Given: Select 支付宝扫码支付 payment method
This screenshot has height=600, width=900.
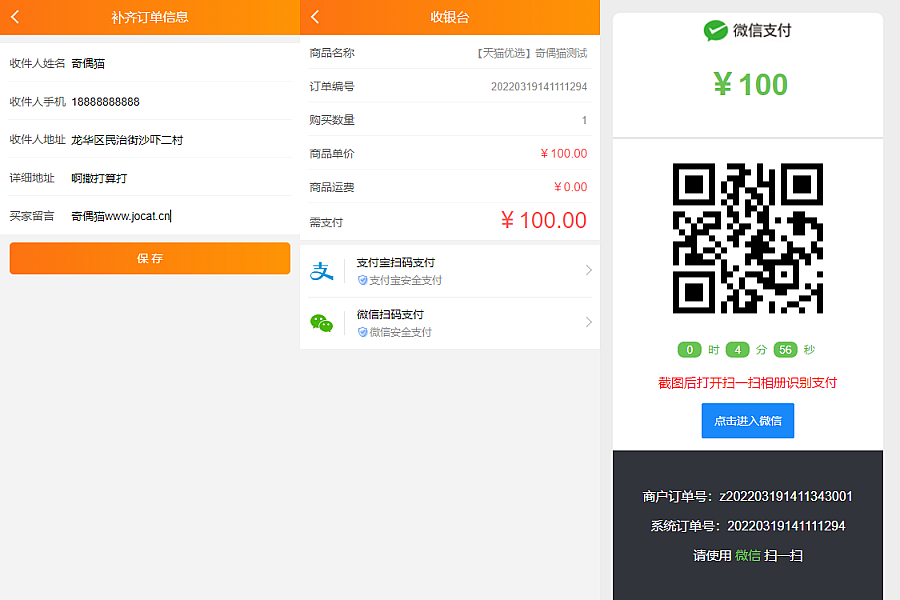Looking at the screenshot, I should tap(450, 271).
